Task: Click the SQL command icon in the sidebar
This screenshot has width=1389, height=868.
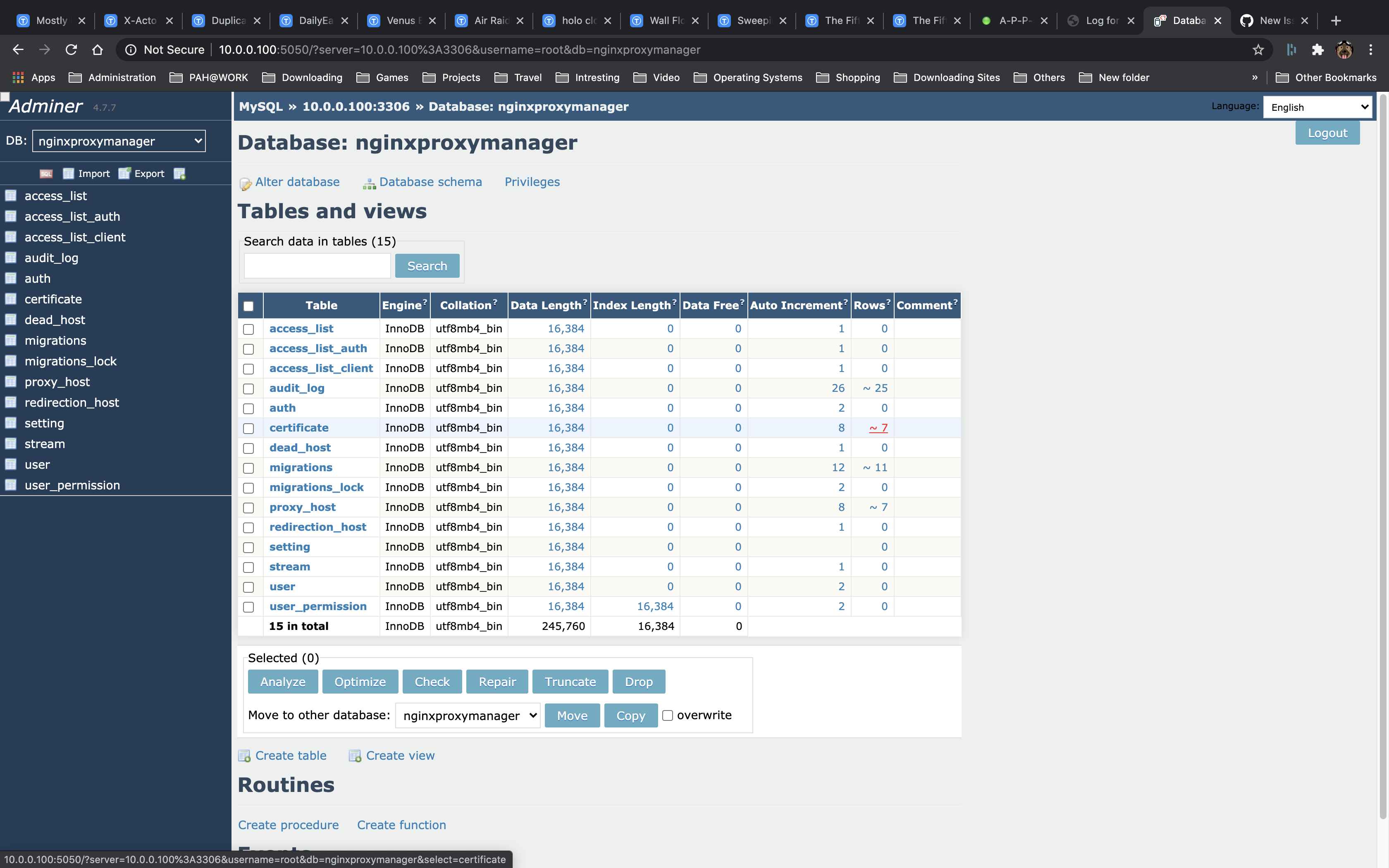Action: click(46, 173)
